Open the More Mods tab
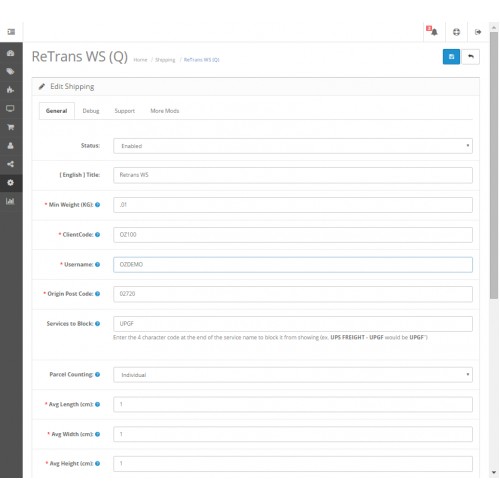The width and height of the screenshot is (500, 500). tap(164, 111)
